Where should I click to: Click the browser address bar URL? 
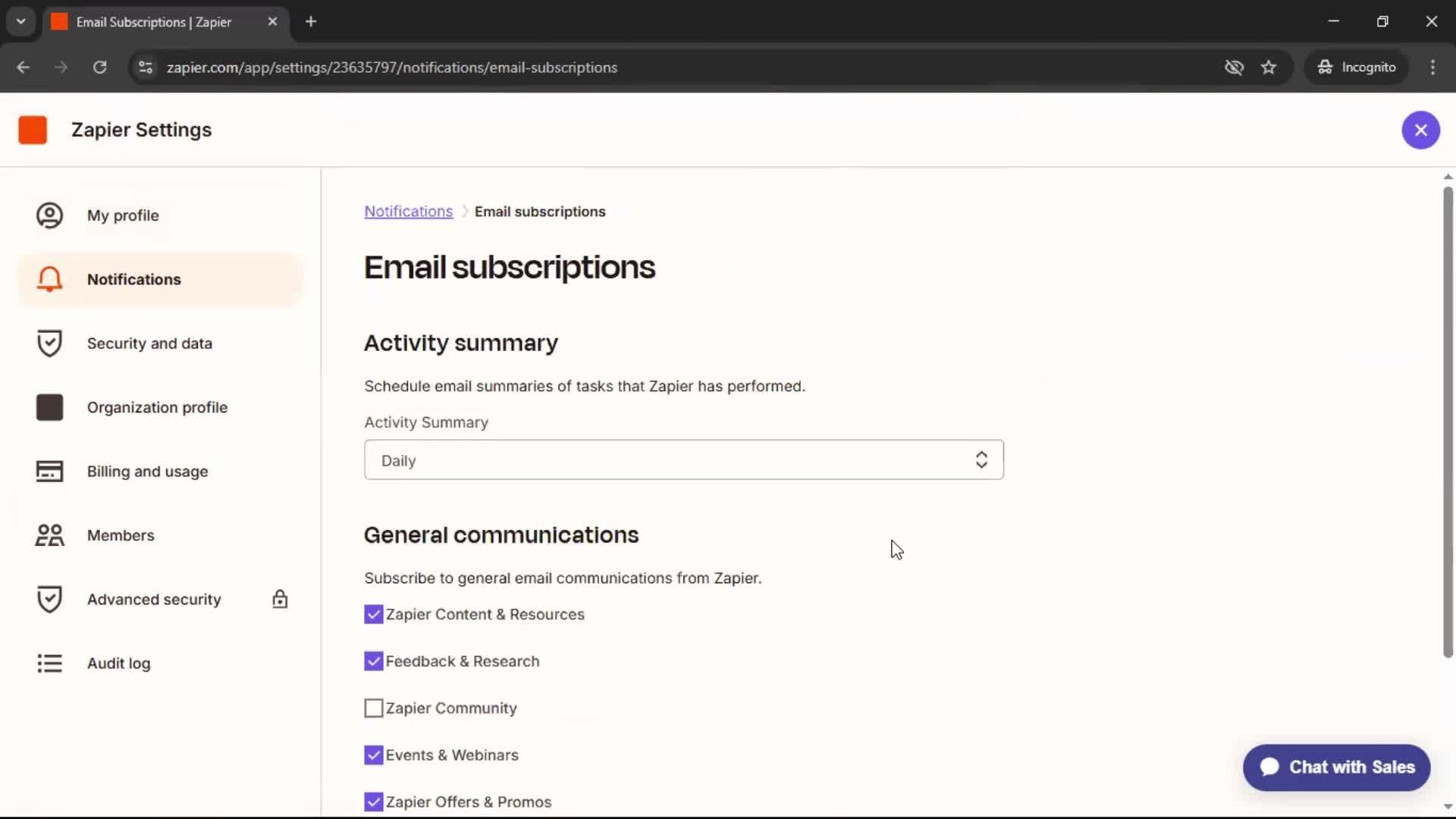pos(392,67)
